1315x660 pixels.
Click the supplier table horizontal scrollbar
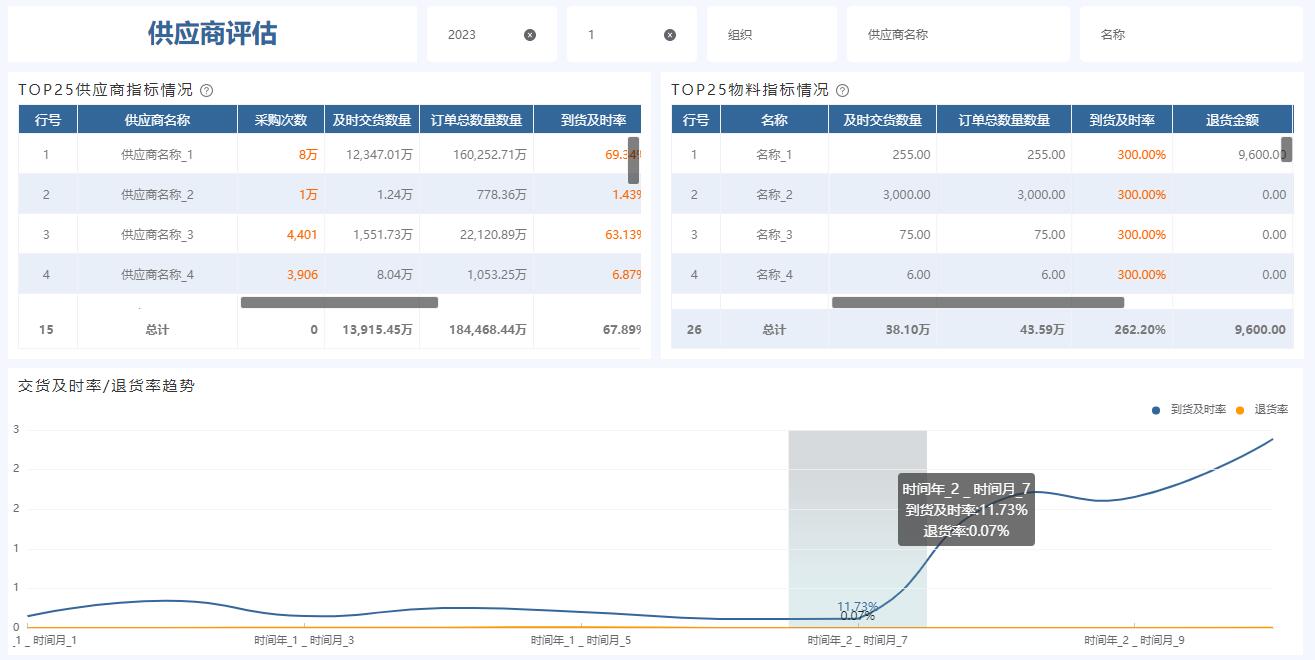[x=339, y=302]
